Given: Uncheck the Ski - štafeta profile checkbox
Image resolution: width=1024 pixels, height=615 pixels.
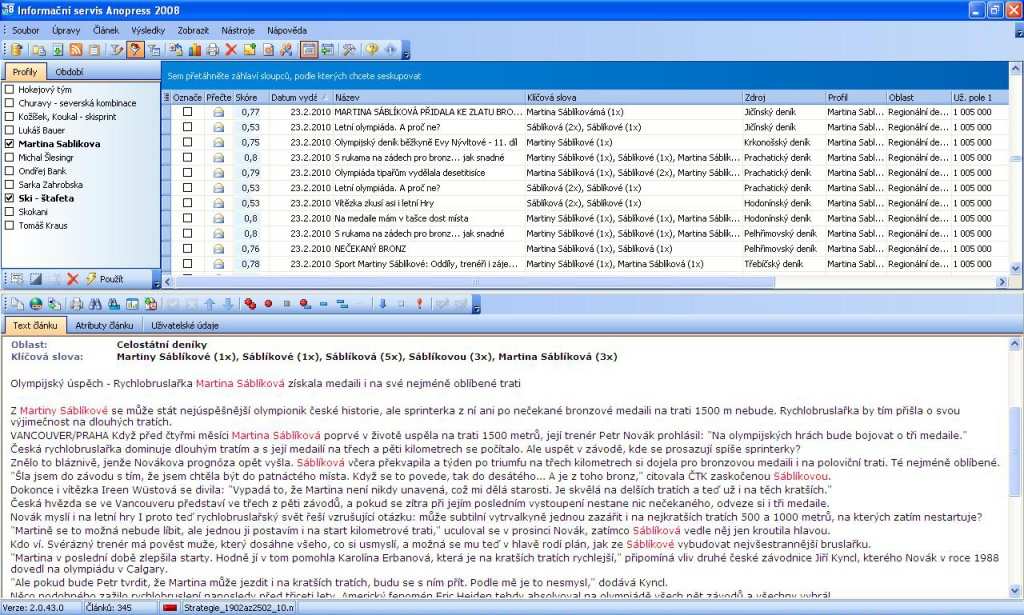Looking at the screenshot, I should coord(9,198).
